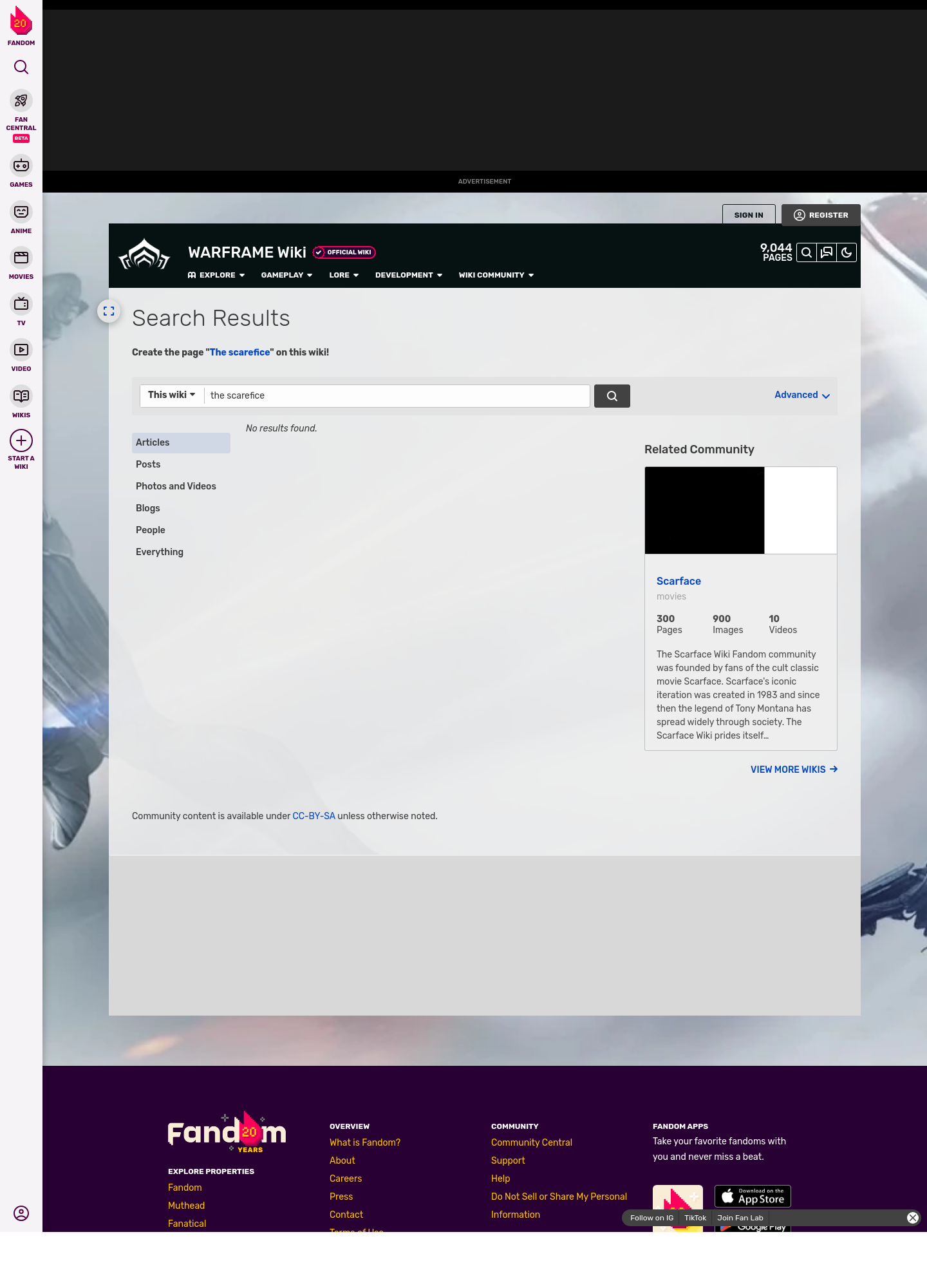Click the Register button
Viewport: 927px width, 1288px height.
[x=821, y=215]
